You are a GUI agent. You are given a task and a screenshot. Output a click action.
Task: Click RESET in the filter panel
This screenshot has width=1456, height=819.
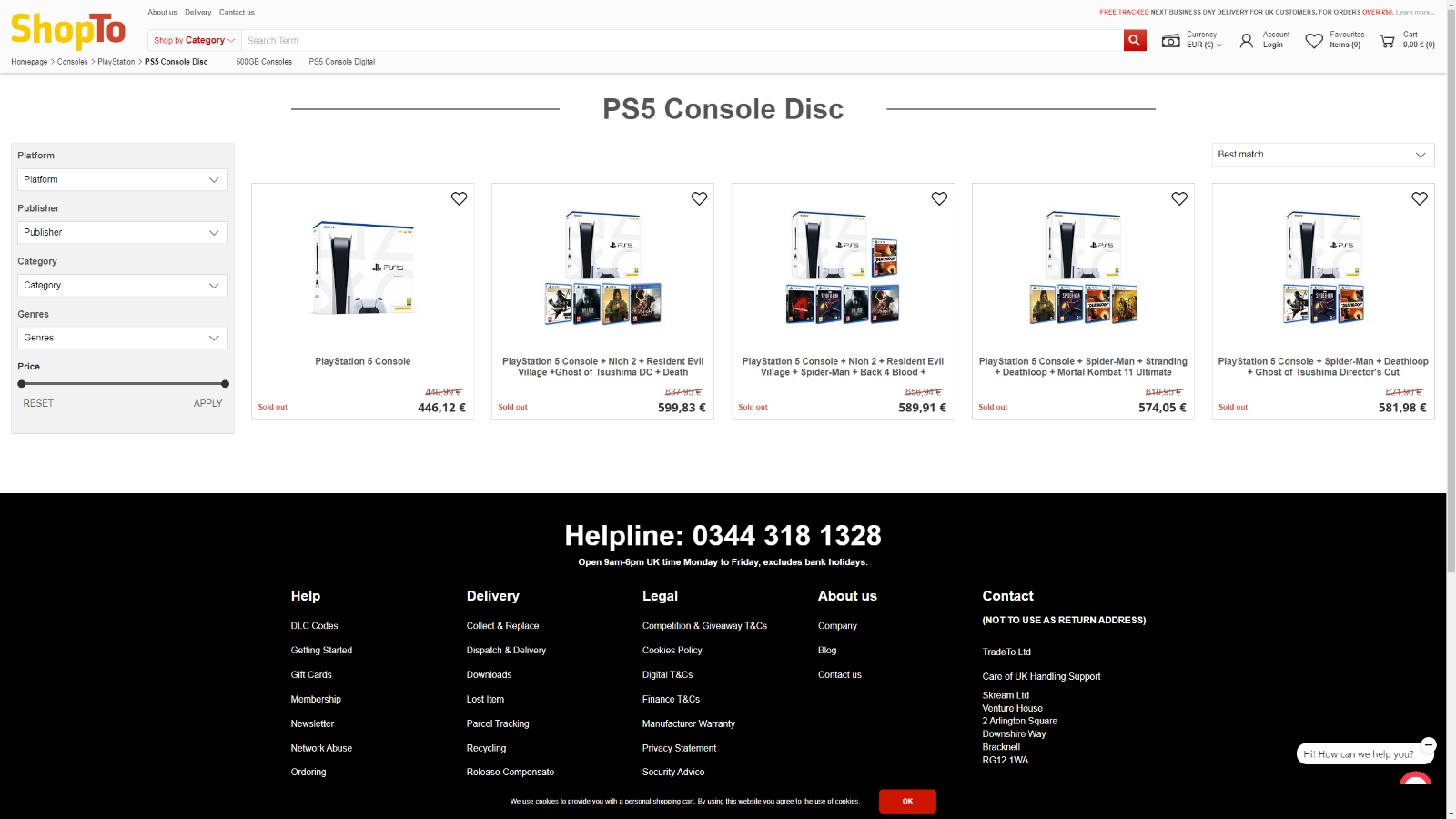[x=38, y=403]
